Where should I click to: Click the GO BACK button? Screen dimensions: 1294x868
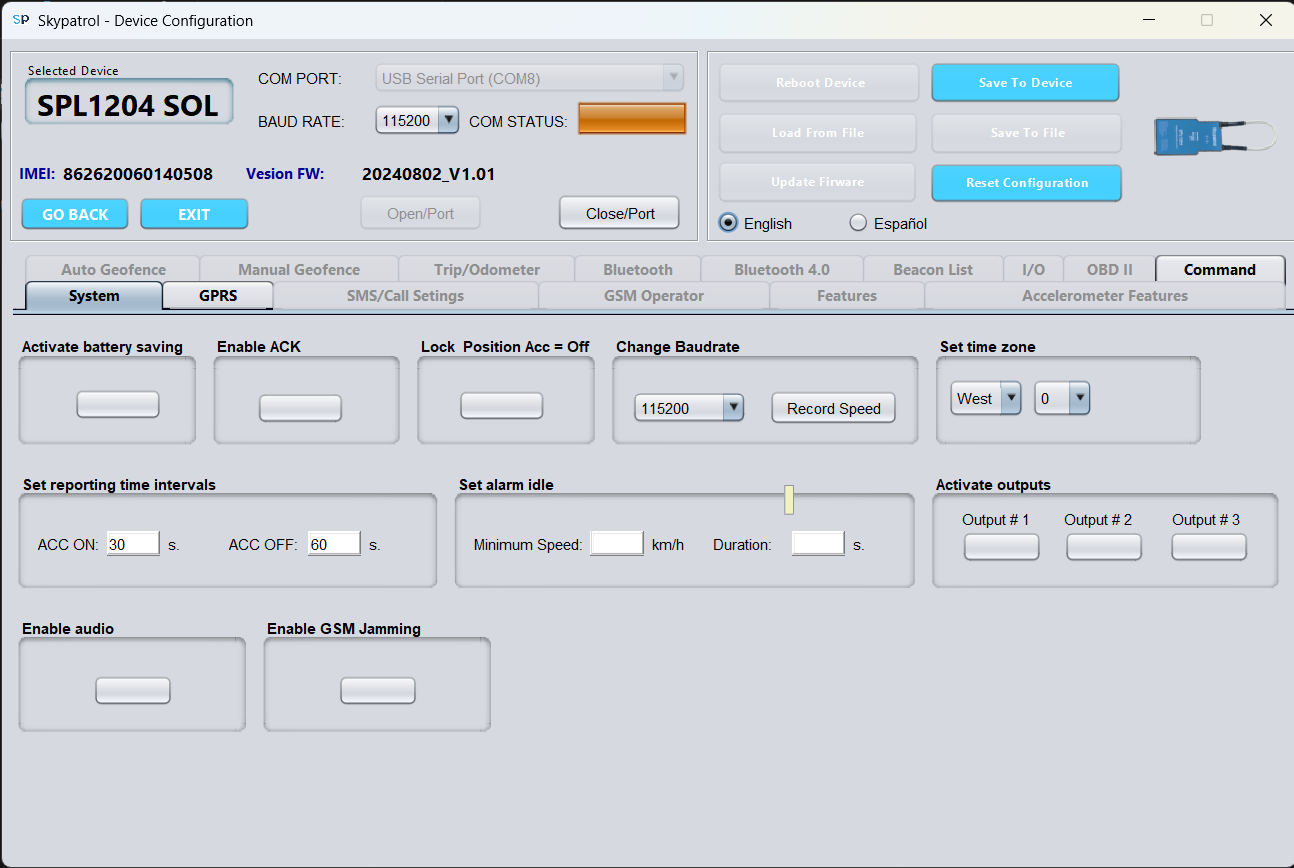(x=75, y=214)
